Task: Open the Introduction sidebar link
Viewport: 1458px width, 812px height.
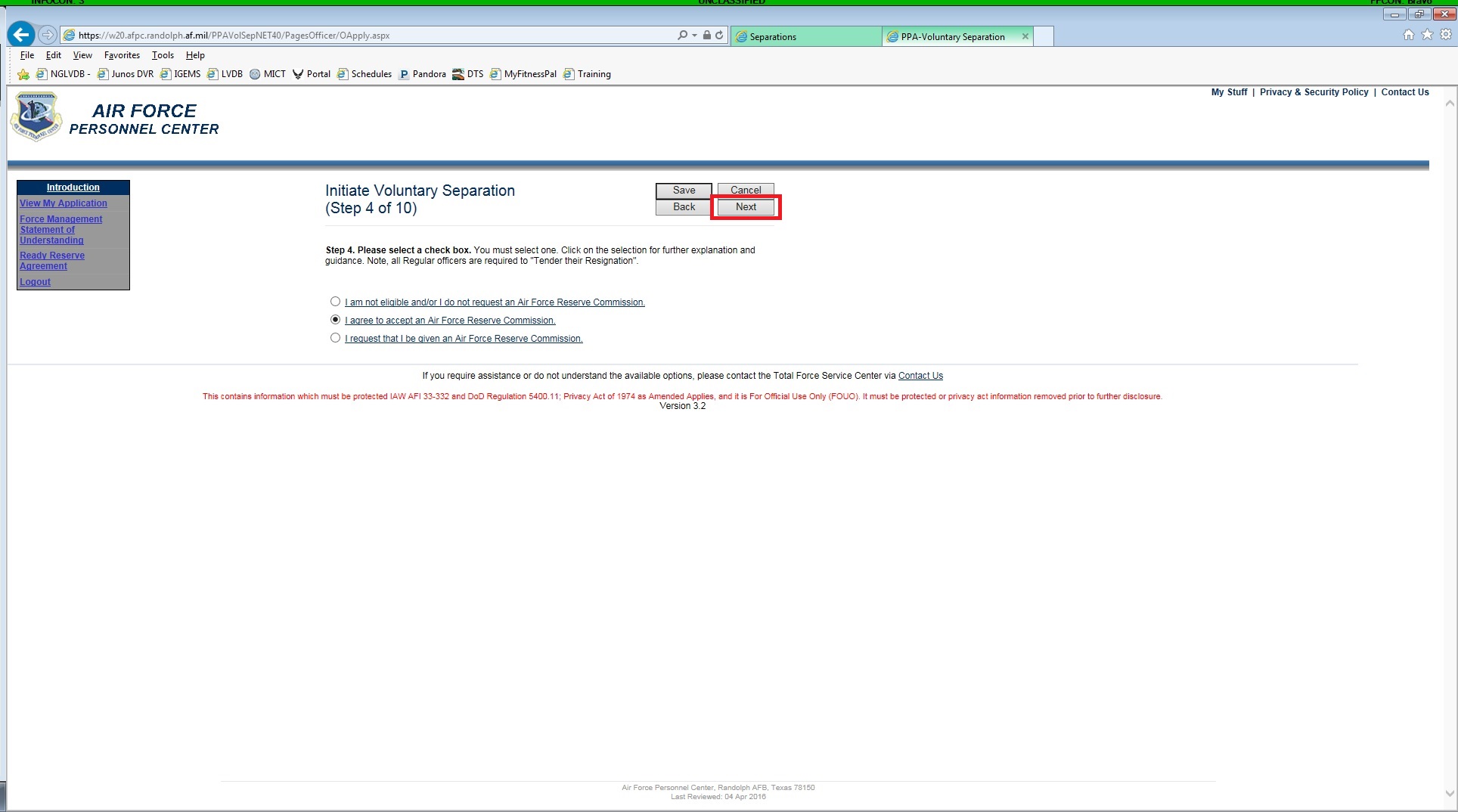Action: [73, 188]
